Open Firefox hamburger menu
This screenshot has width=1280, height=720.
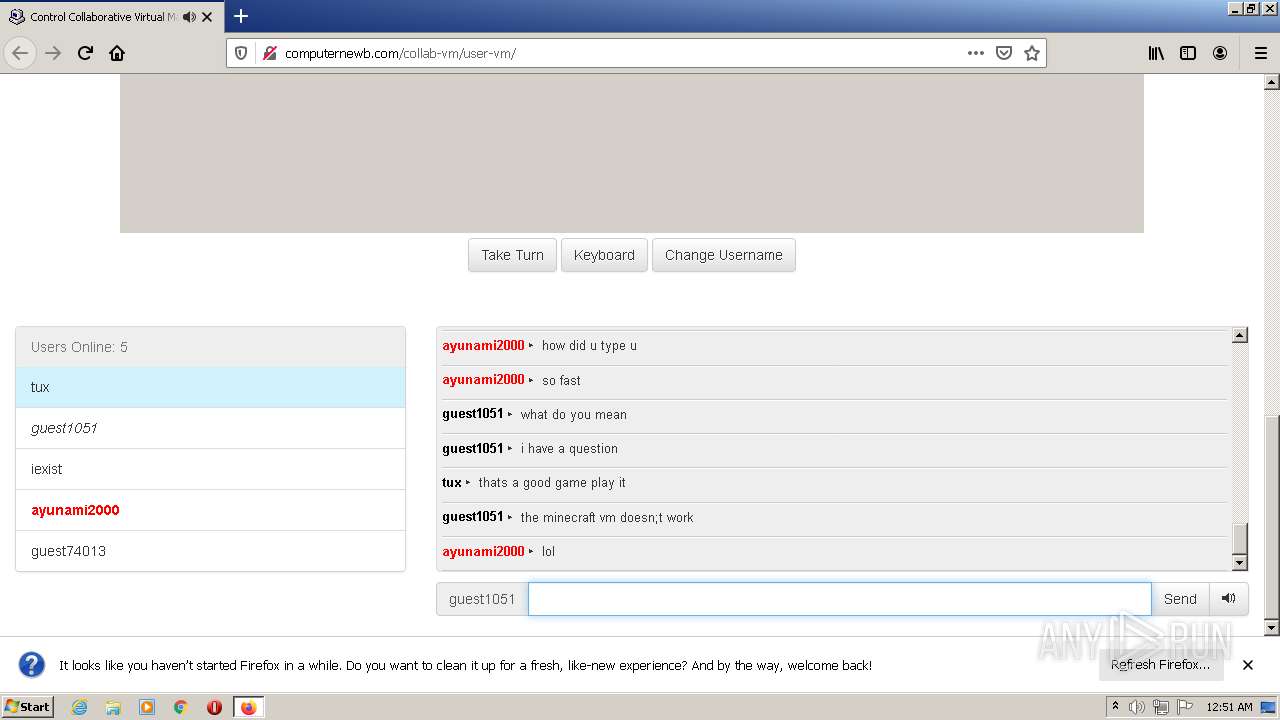pos(1260,53)
